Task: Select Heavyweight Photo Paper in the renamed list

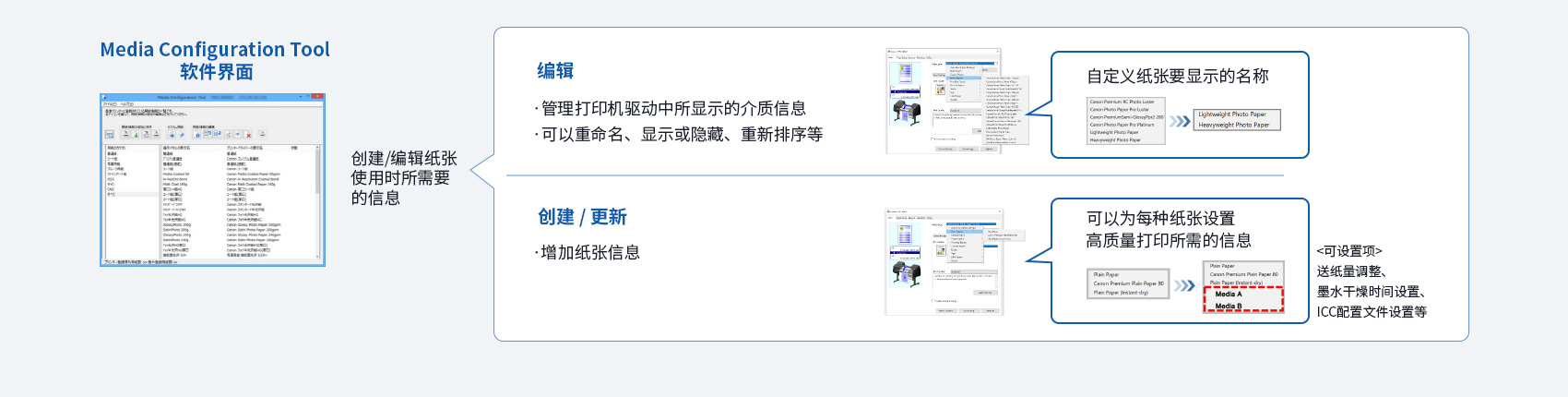Action: [x=1233, y=125]
